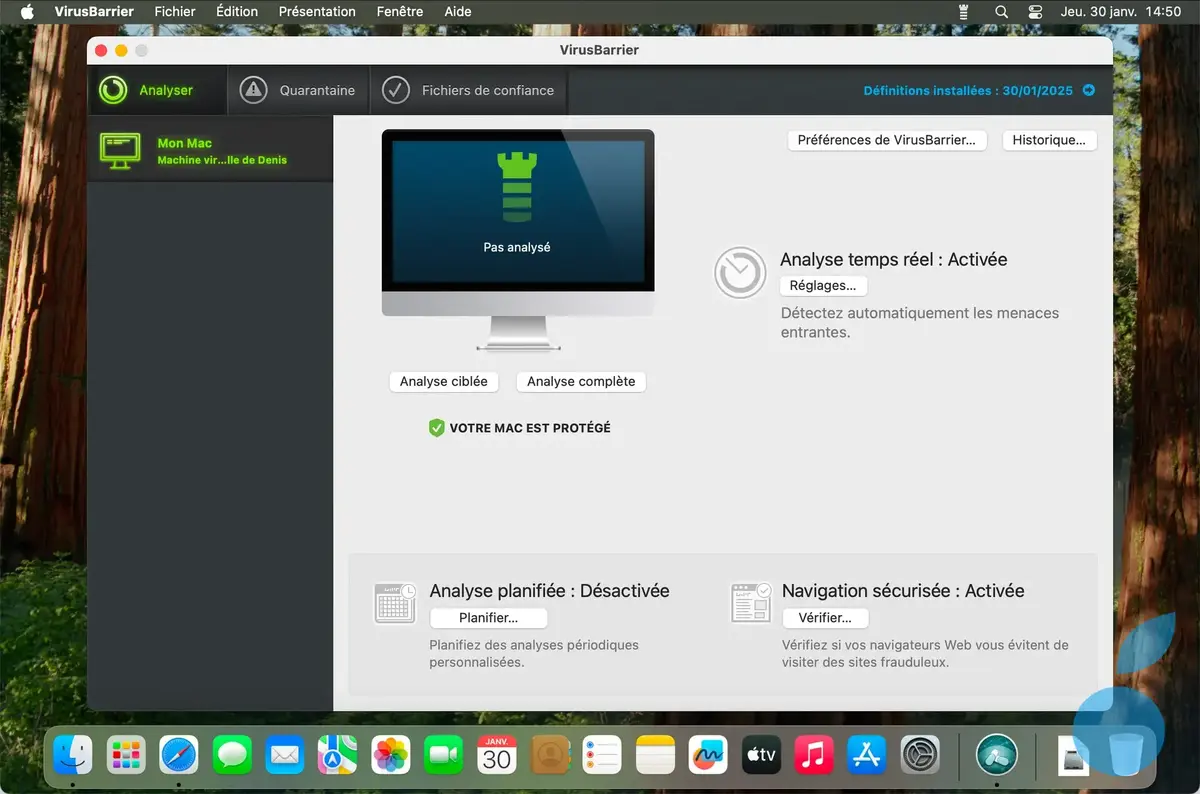This screenshot has height=794, width=1200.
Task: Click the scheduled analysis calendar icon
Action: (x=394, y=603)
